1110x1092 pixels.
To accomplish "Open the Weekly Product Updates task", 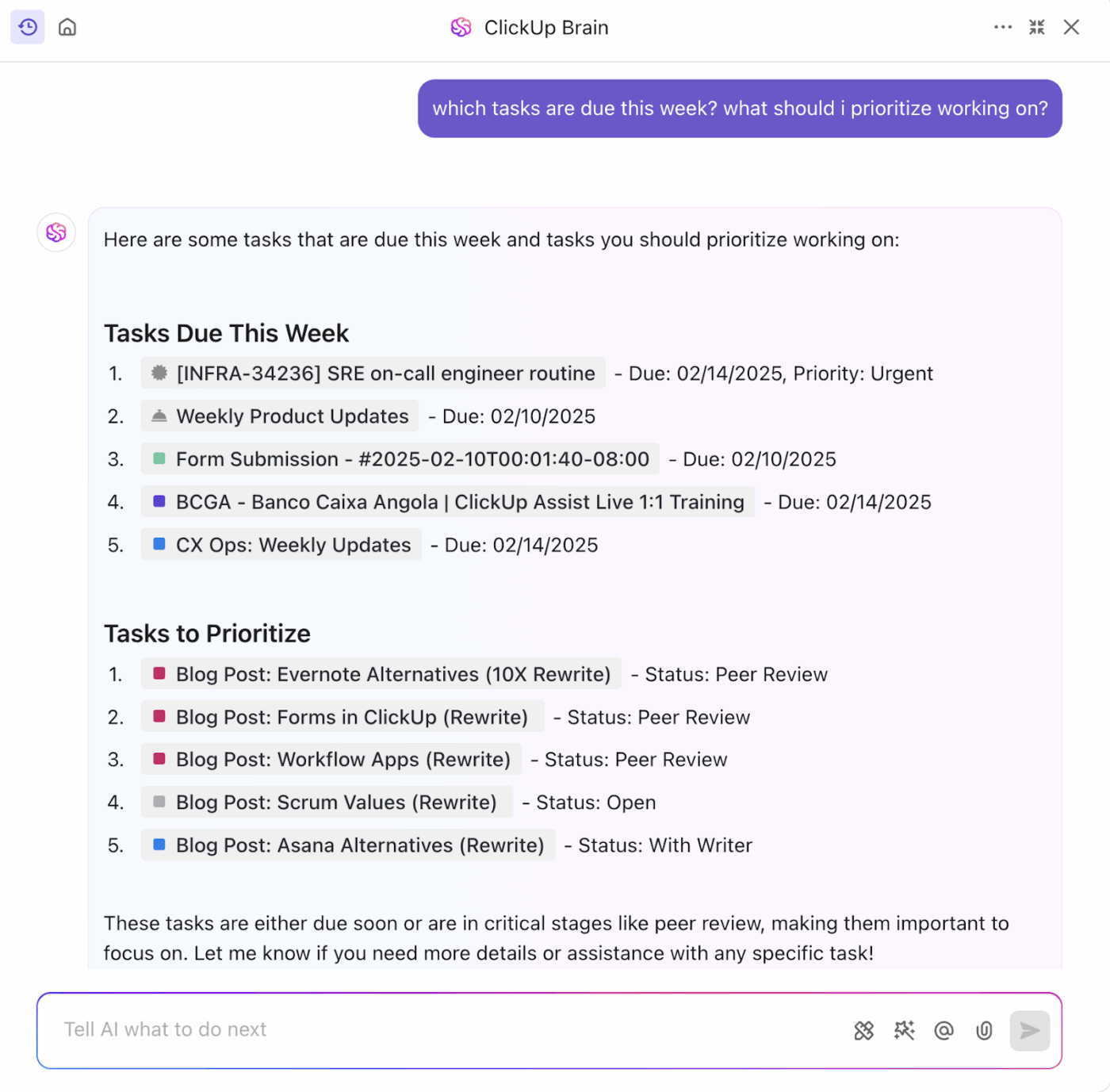I will click(x=278, y=416).
